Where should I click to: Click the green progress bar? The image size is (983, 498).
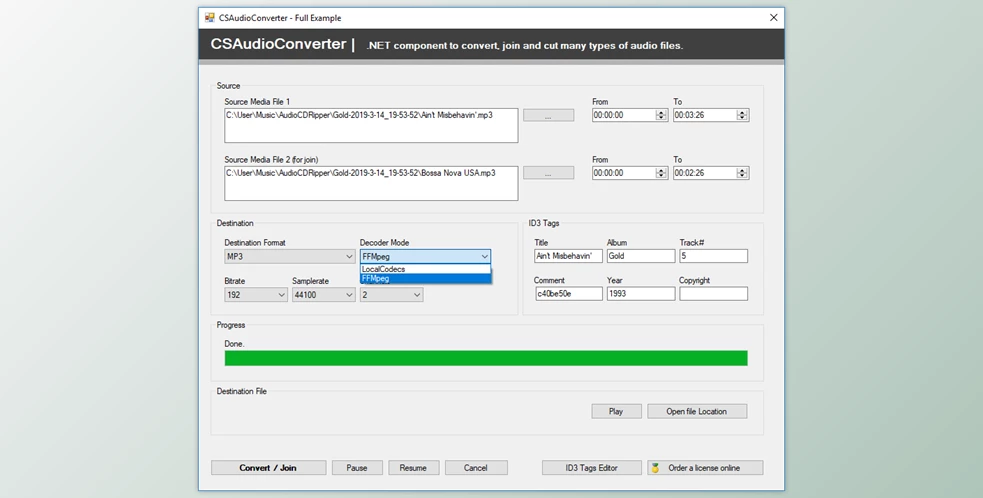tap(485, 358)
